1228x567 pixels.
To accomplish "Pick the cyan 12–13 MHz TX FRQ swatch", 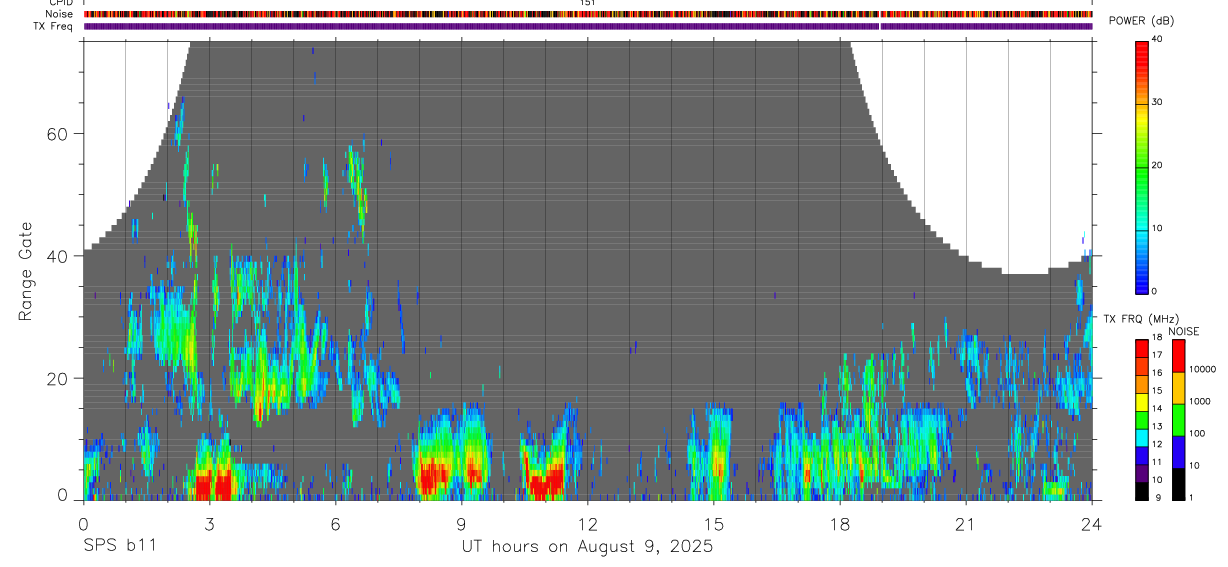I will point(1142,437).
